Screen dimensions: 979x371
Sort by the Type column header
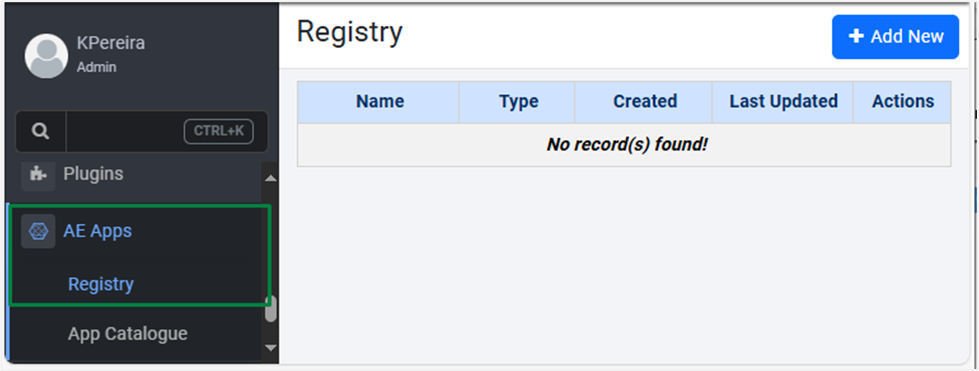(518, 101)
